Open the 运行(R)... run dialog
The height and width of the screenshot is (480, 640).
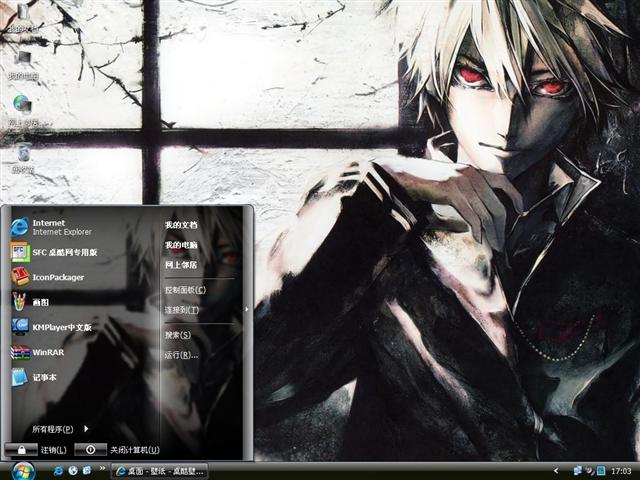tap(182, 355)
